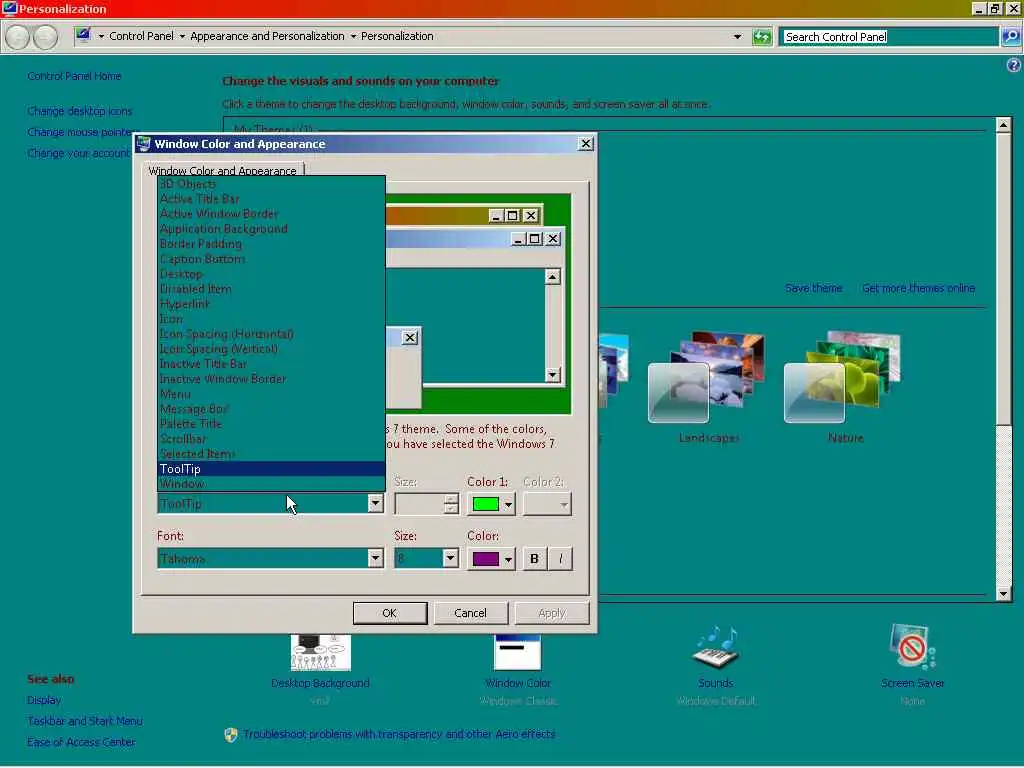Select Window in the item list

pyautogui.click(x=271, y=484)
